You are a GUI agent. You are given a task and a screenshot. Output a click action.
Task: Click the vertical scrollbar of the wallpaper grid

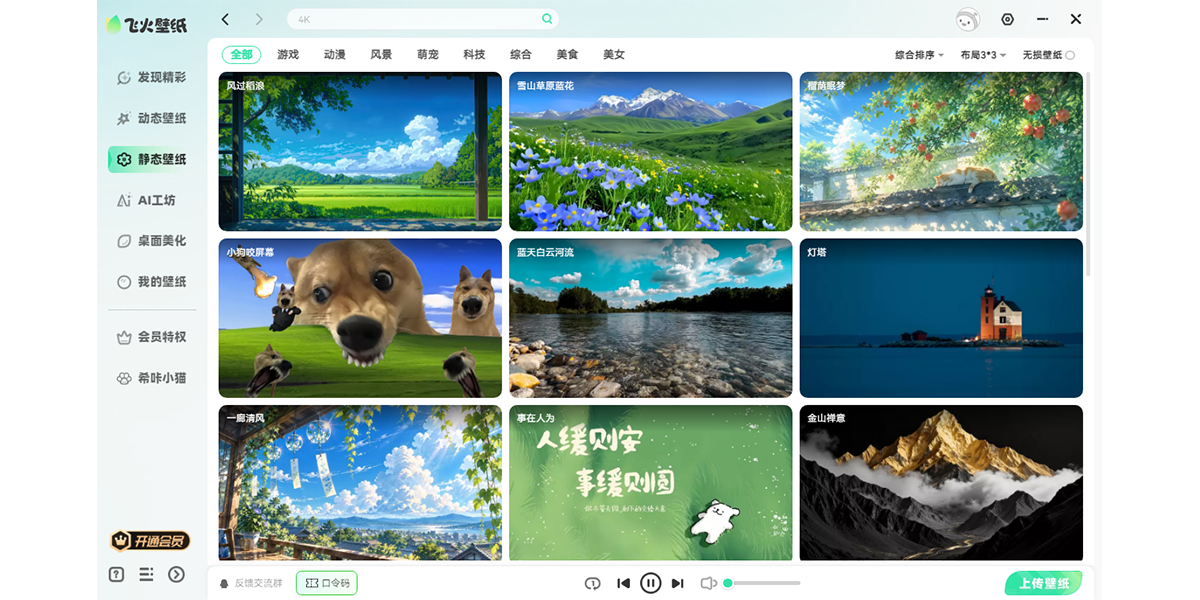click(1088, 175)
